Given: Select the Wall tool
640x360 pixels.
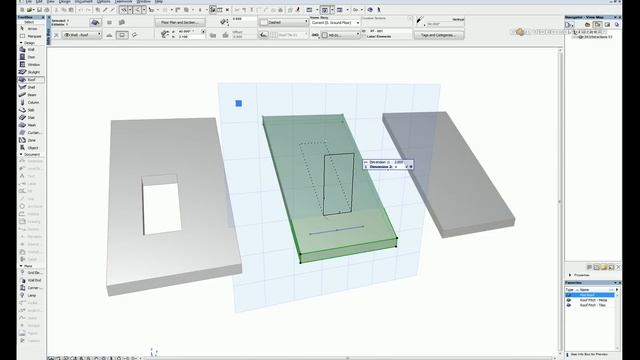Looking at the screenshot, I should (31, 49).
